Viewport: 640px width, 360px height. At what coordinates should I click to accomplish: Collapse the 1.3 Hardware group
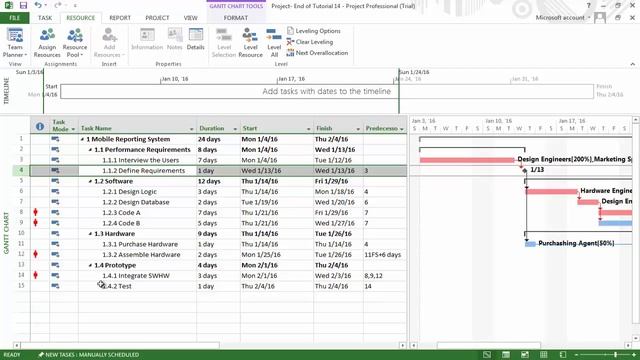[91, 234]
